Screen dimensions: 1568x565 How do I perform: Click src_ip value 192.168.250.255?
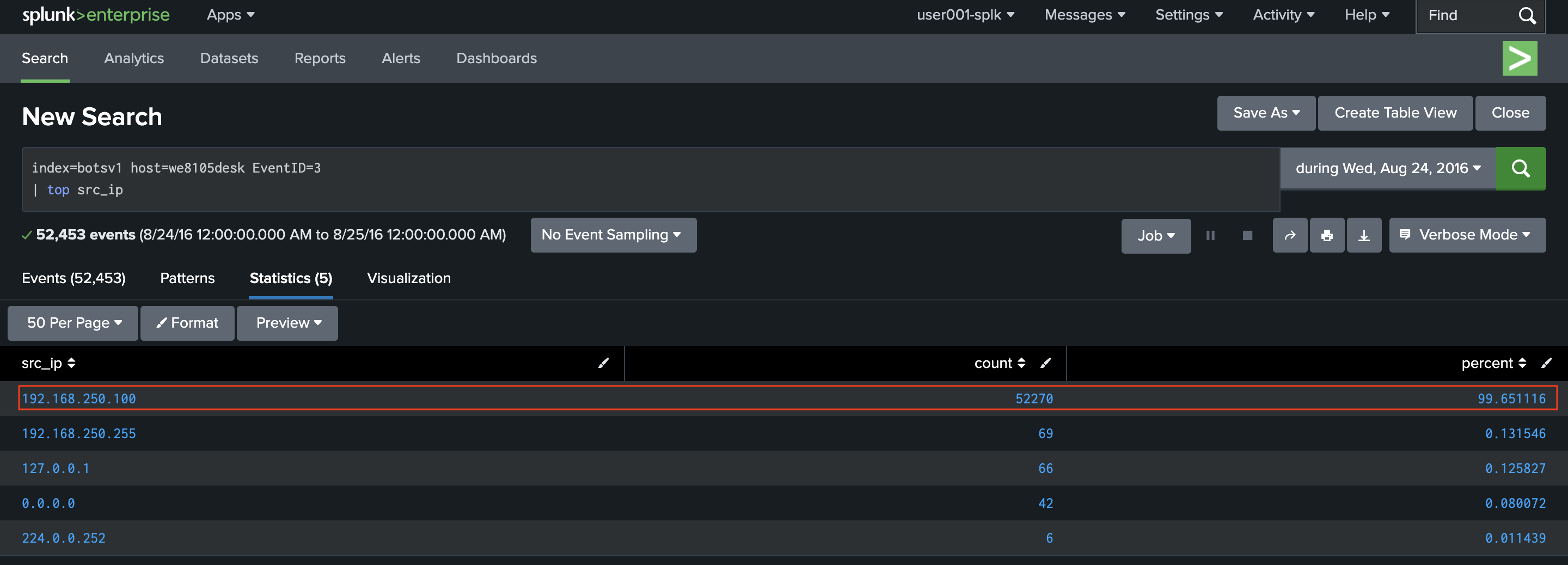pyautogui.click(x=79, y=433)
